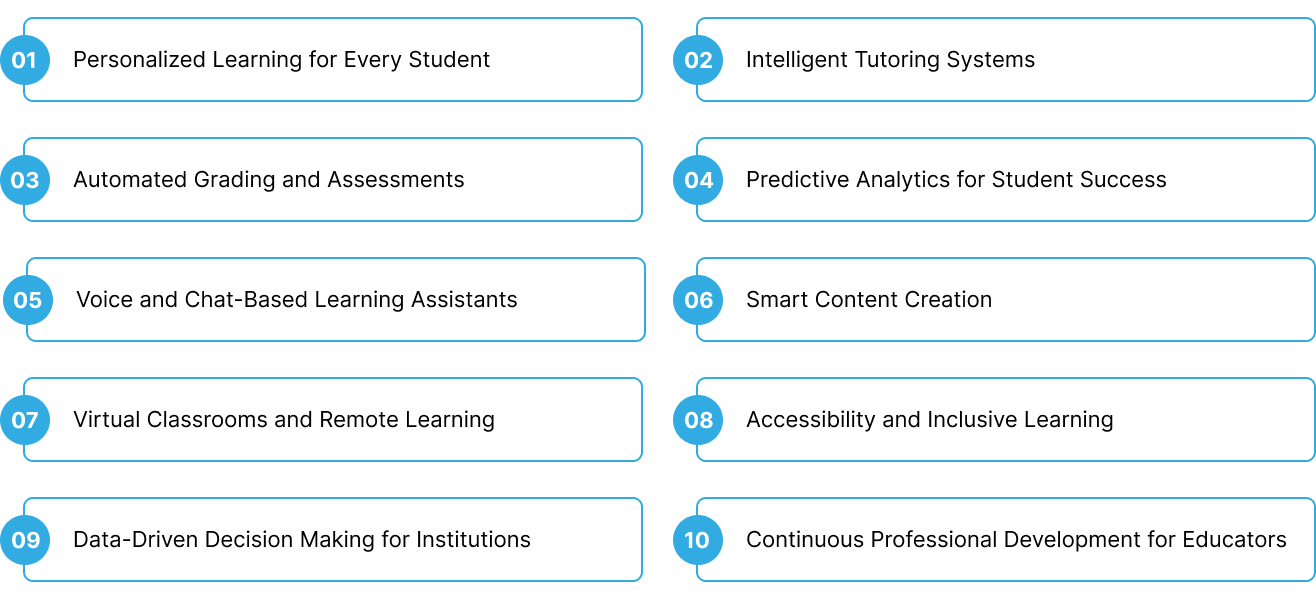Select Voice and Chat-Based Learning Assistants

click(297, 300)
